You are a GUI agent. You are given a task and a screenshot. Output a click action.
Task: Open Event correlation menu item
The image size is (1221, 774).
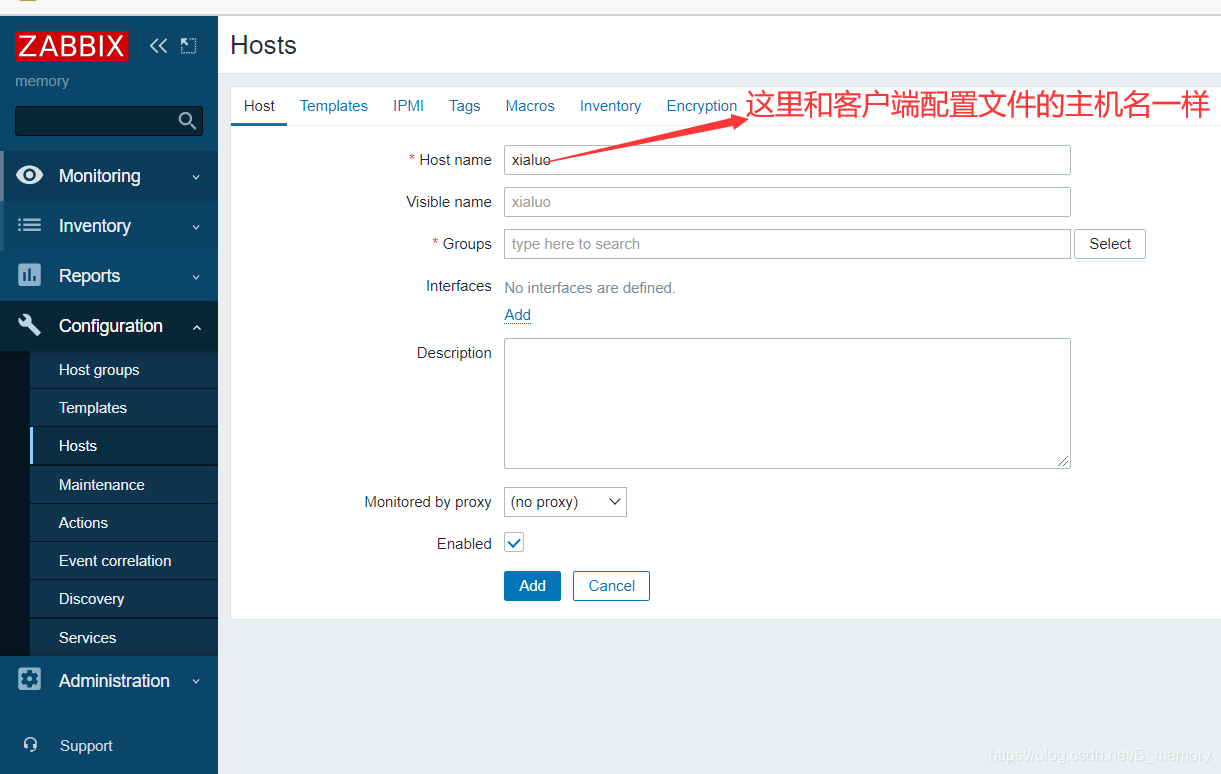(x=124, y=561)
